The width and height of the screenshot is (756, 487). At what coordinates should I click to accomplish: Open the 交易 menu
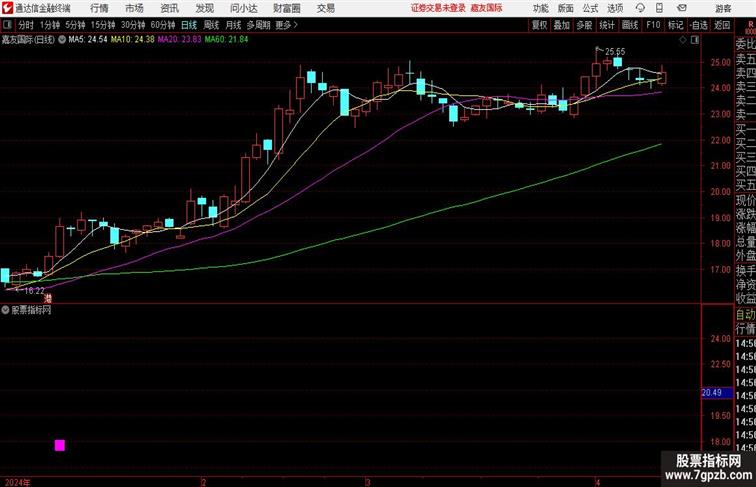(325, 8)
